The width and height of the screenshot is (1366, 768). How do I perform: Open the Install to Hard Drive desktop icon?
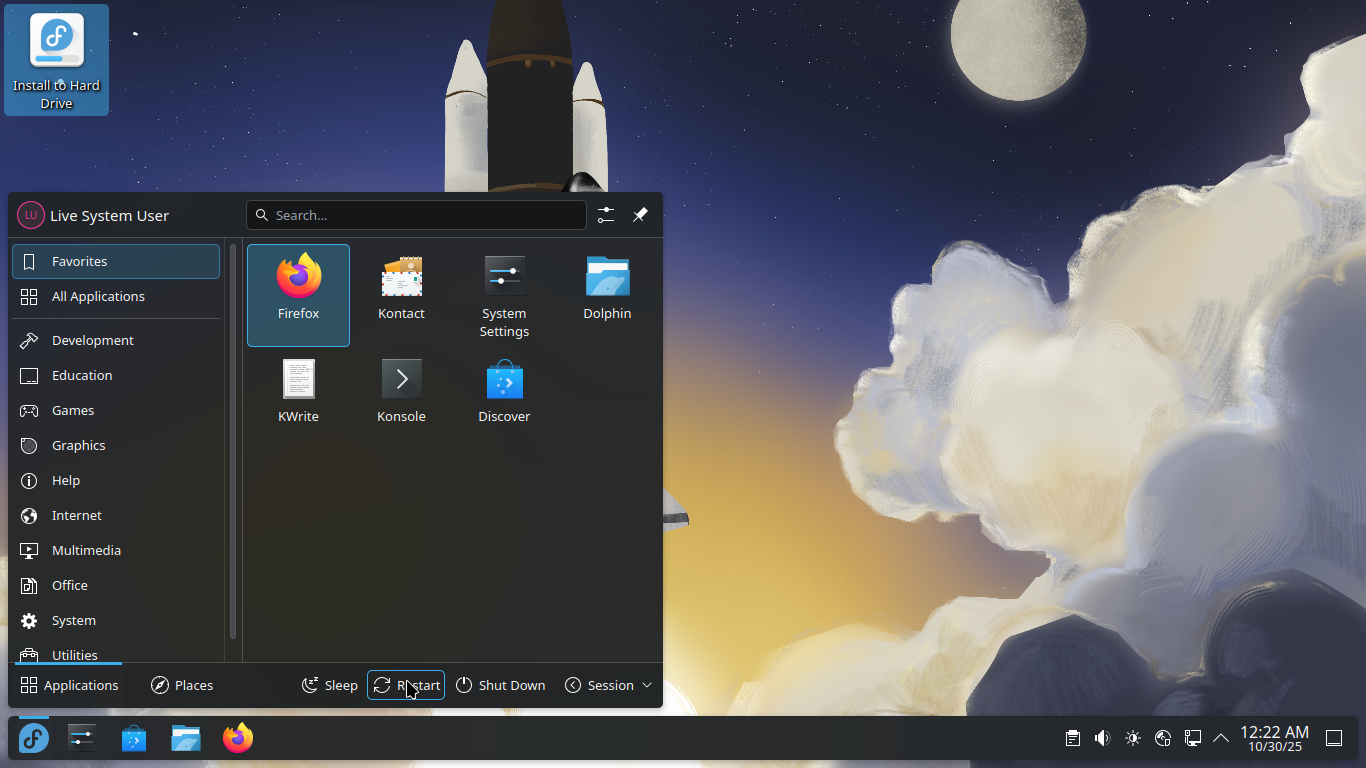pos(56,60)
